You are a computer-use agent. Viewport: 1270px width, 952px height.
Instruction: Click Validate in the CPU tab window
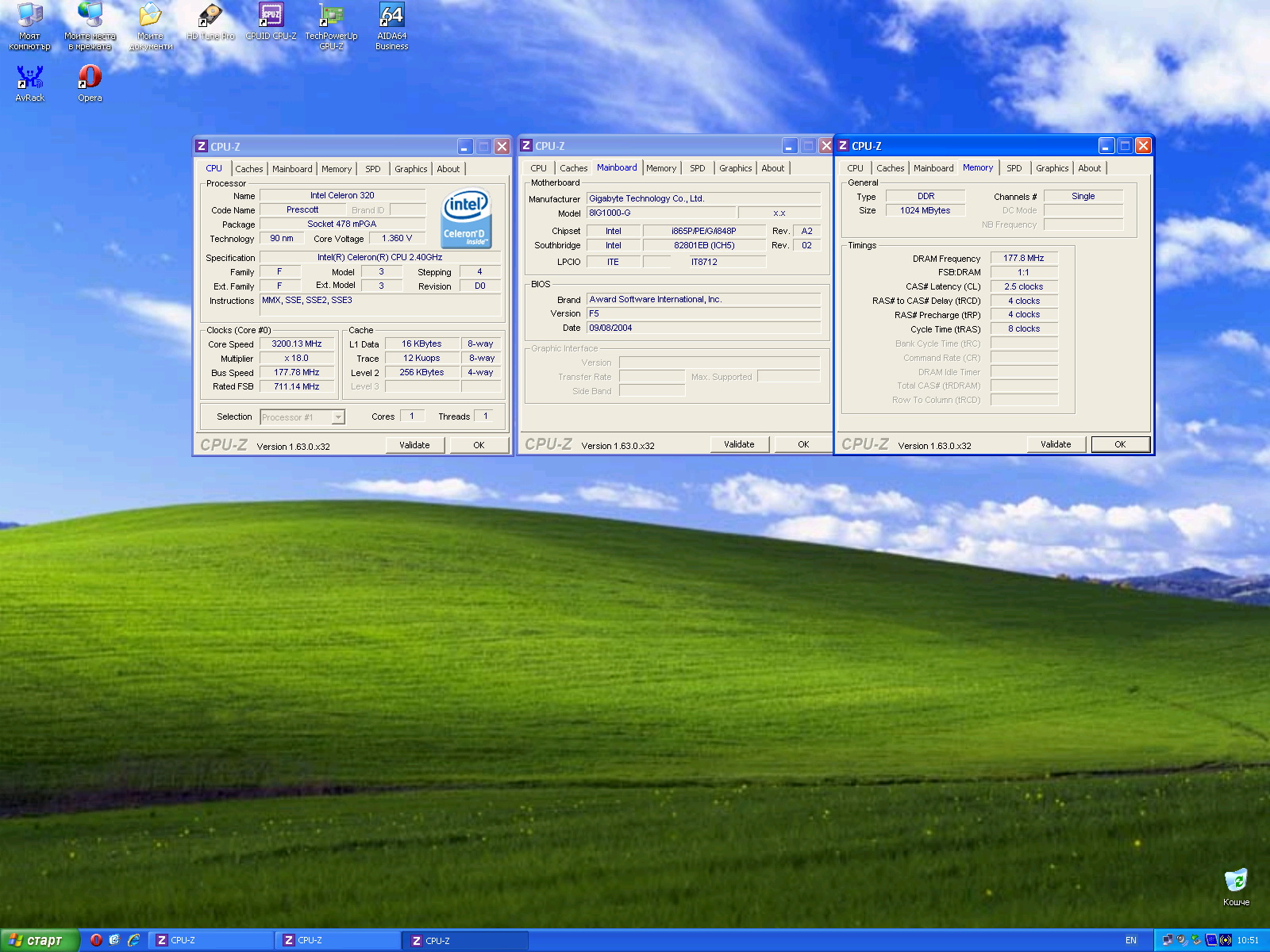pos(414,445)
